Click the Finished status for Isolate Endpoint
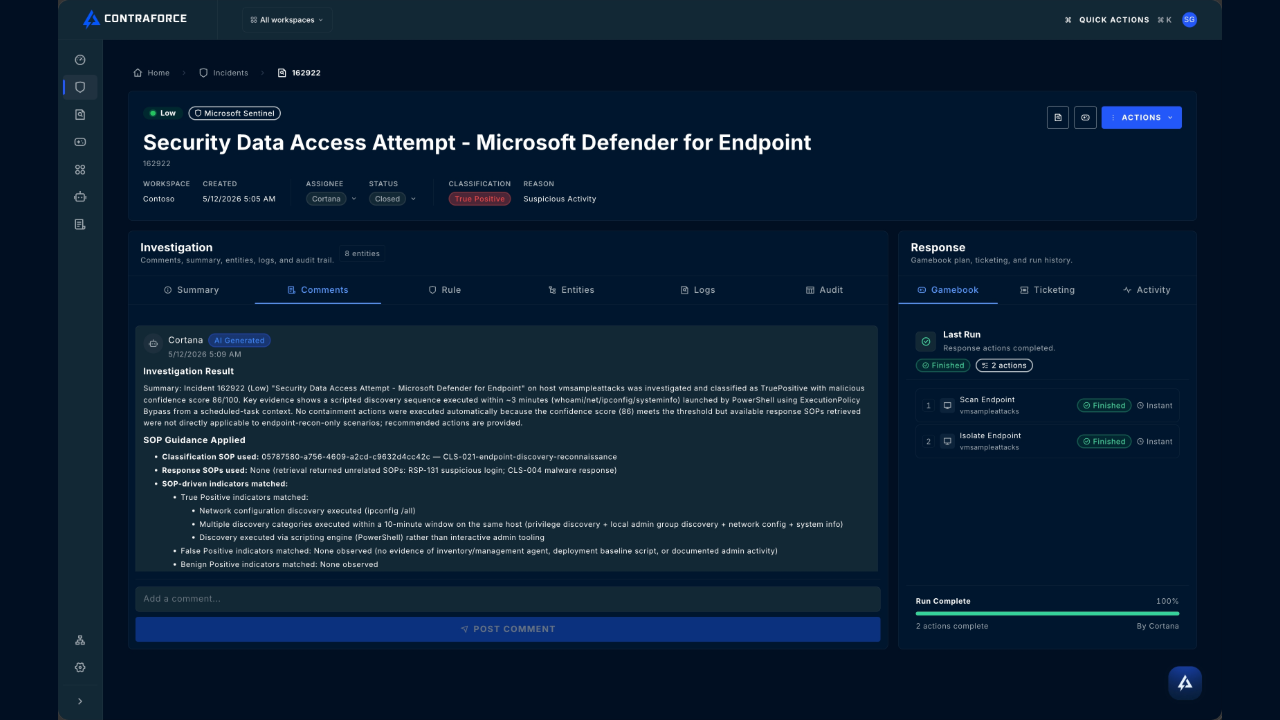Screen dimensions: 1280x720 pyautogui.click(x=1104, y=442)
